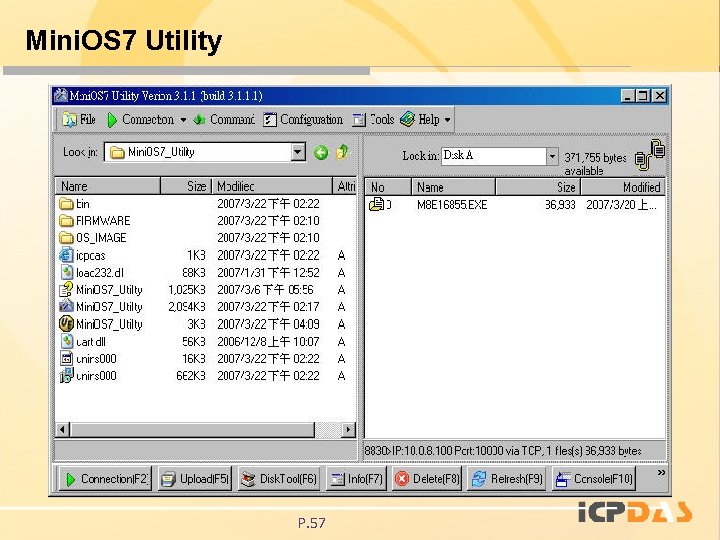Image resolution: width=720 pixels, height=540 pixels.
Task: Click the Info(F7) button
Action: pos(356,479)
